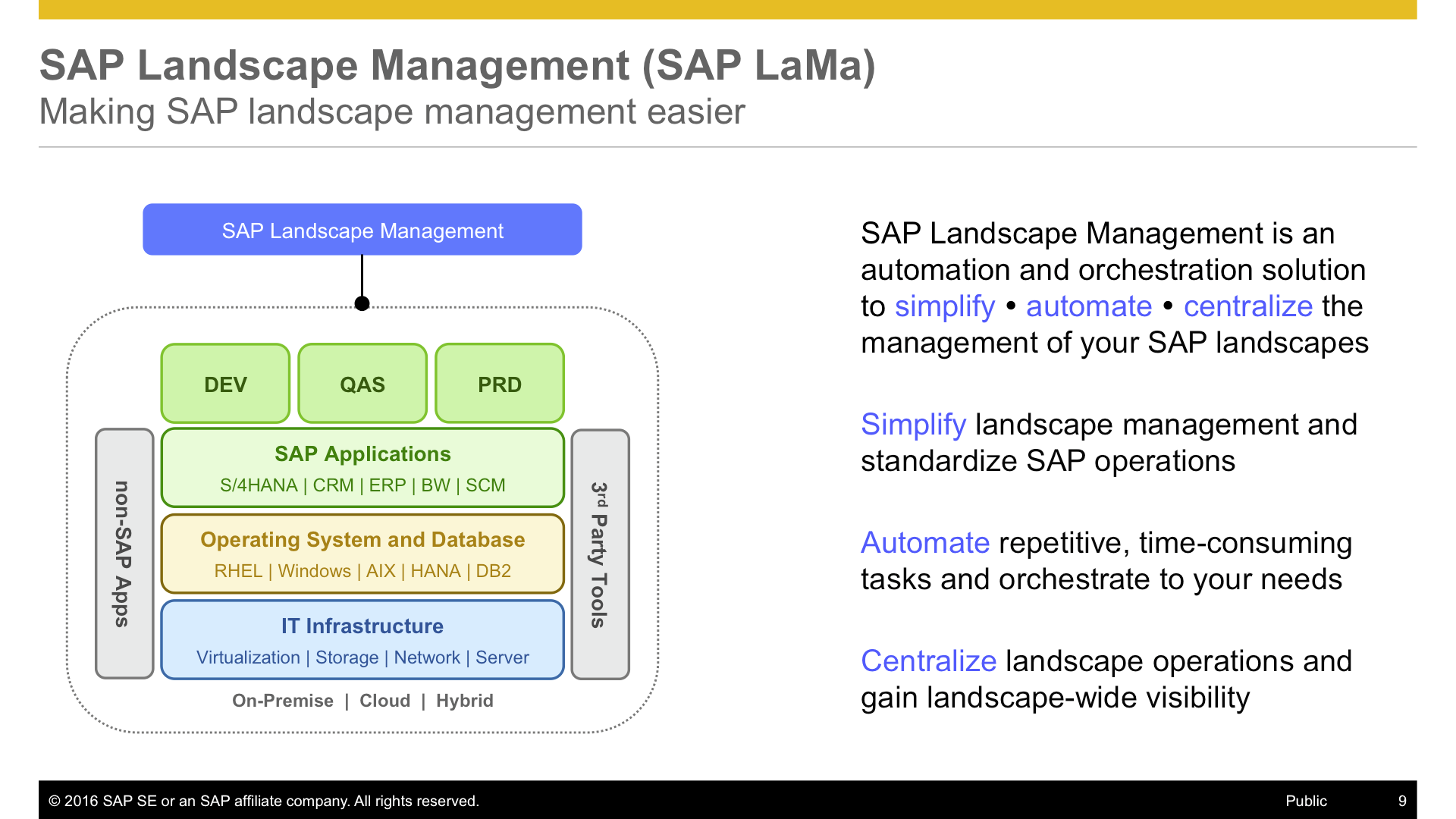
Task: Click the vertical 3rd Party Tools box
Action: tap(600, 554)
